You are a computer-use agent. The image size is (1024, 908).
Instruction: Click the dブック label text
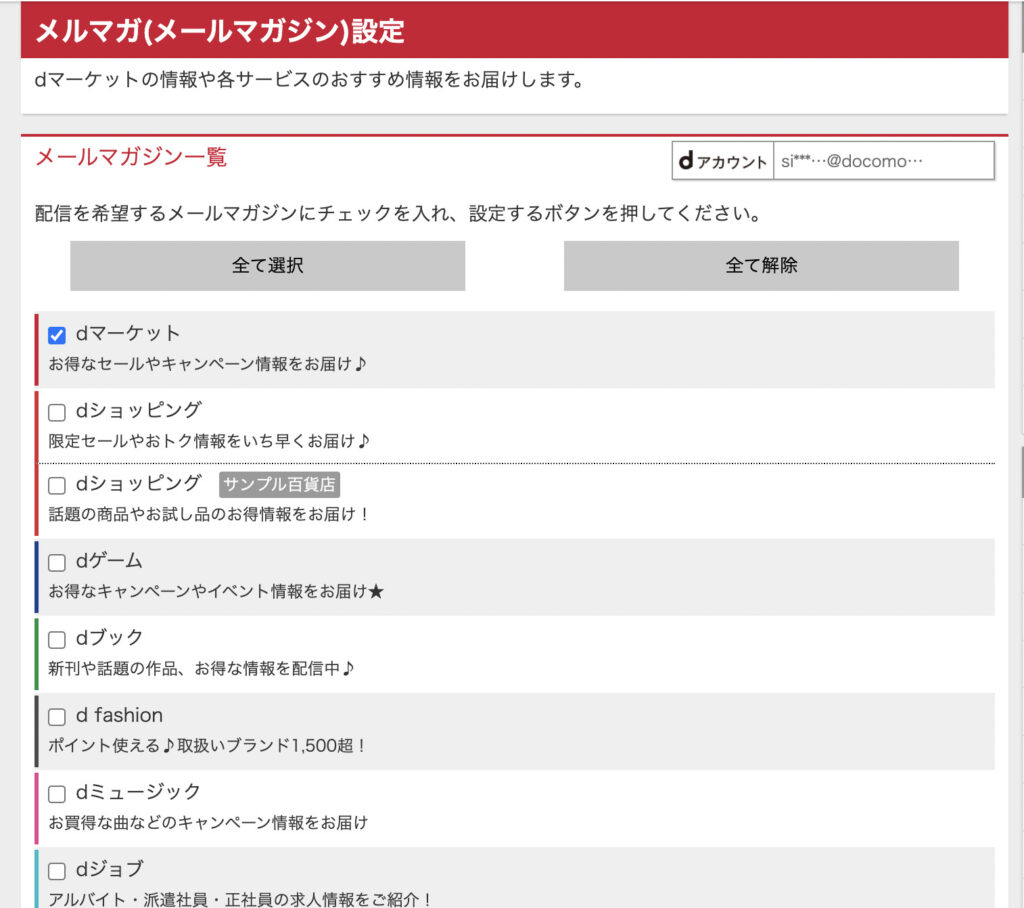[x=109, y=638]
